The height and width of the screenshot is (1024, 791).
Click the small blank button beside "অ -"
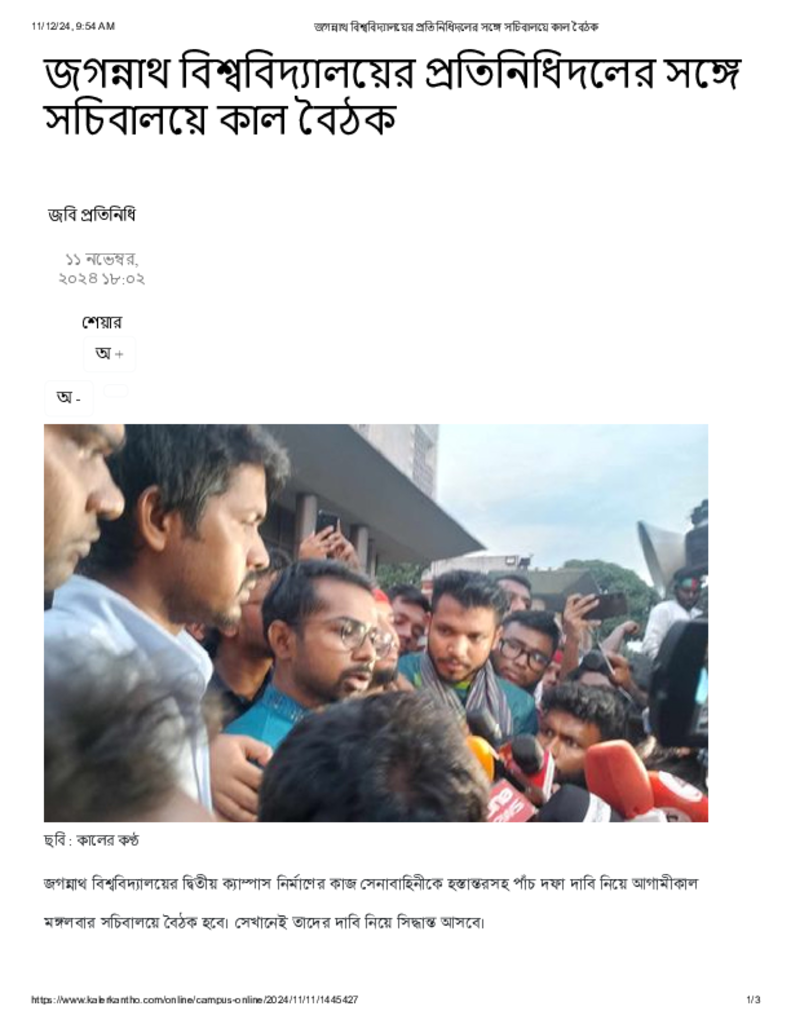[116, 391]
